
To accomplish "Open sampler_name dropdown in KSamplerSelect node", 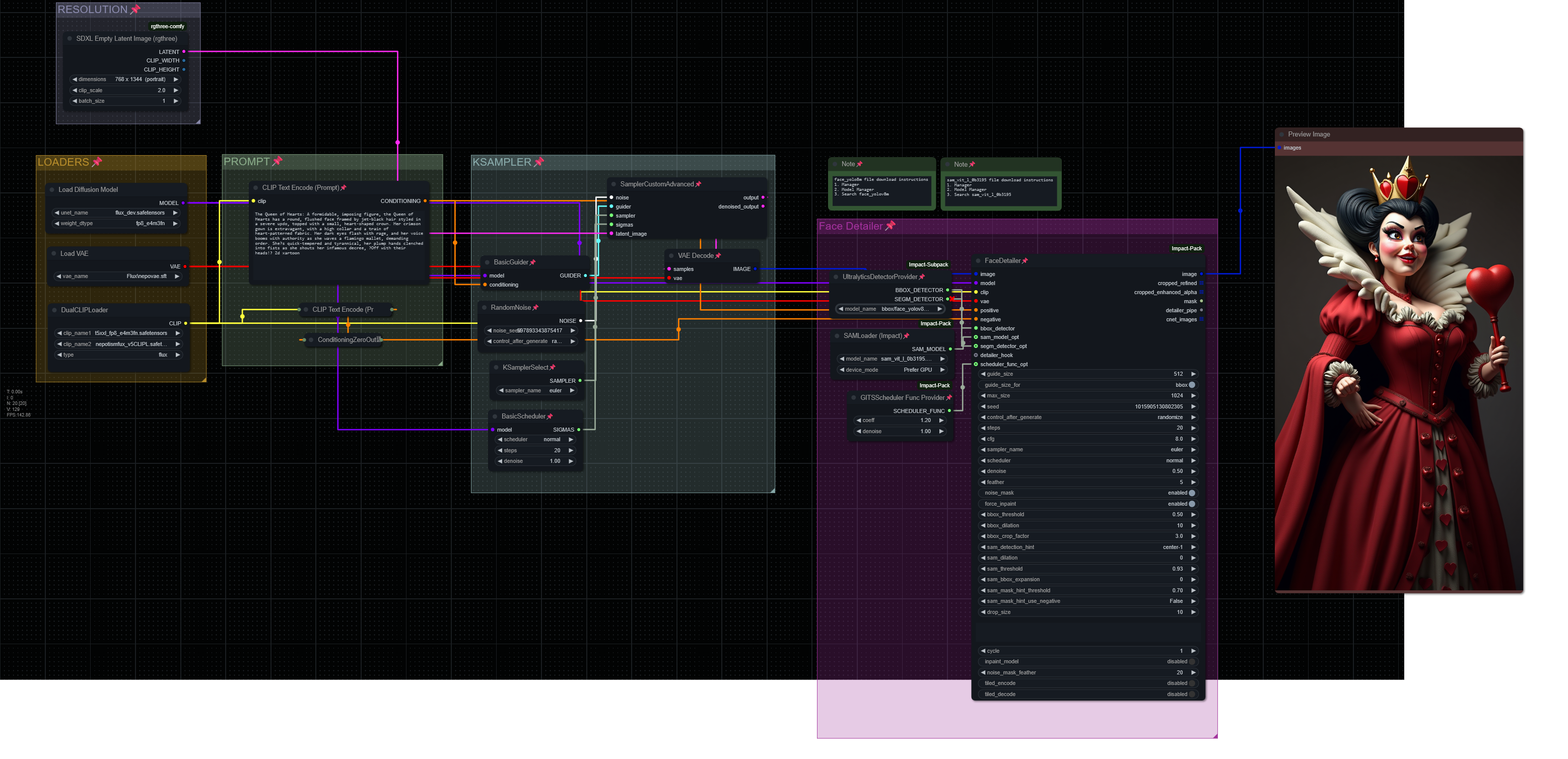I will (535, 391).
